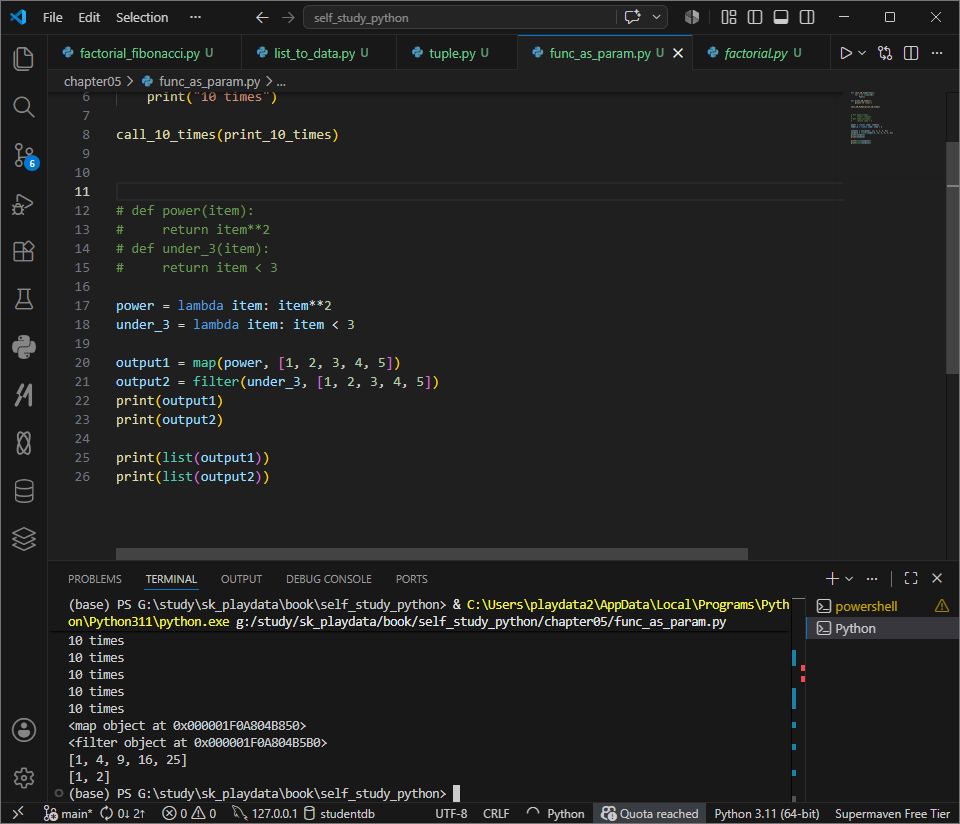Open the Testing flask view
This screenshot has width=960, height=824.
[x=23, y=299]
